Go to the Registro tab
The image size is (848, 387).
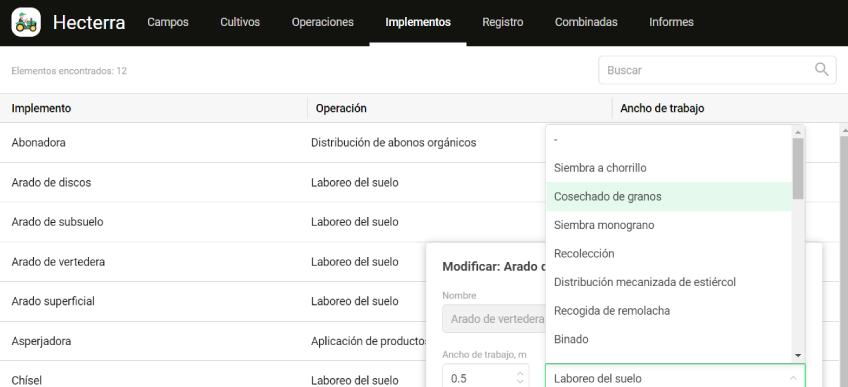[503, 22]
